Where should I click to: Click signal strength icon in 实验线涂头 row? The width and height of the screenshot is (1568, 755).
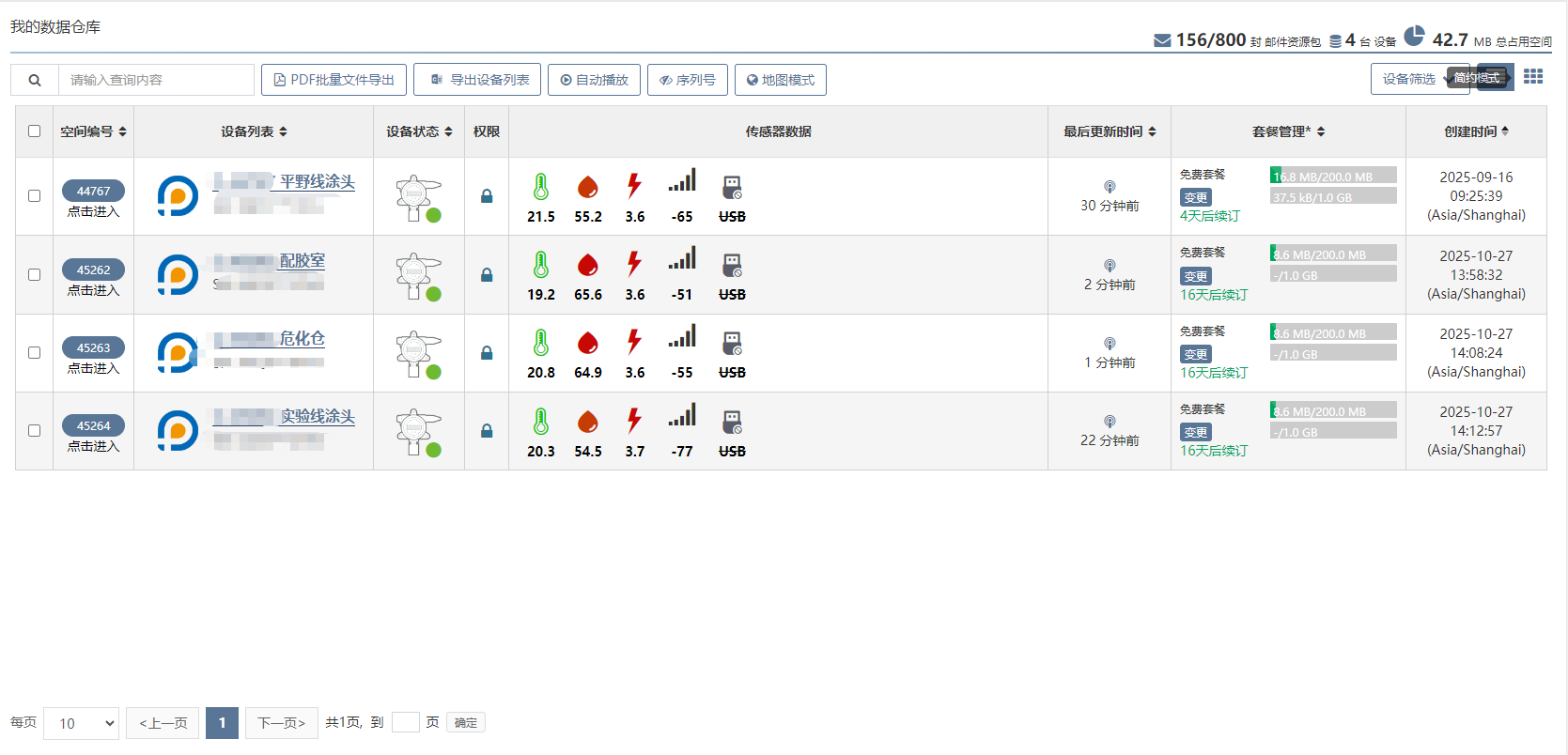tap(682, 415)
